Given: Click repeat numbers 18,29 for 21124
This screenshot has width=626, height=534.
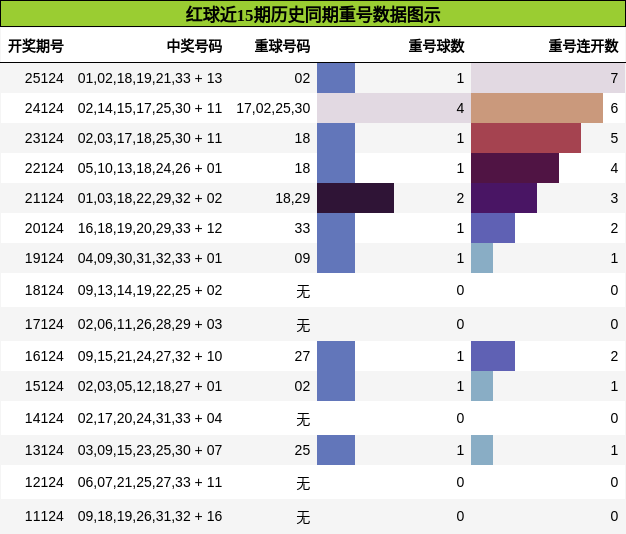Looking at the screenshot, I should coord(293,198).
